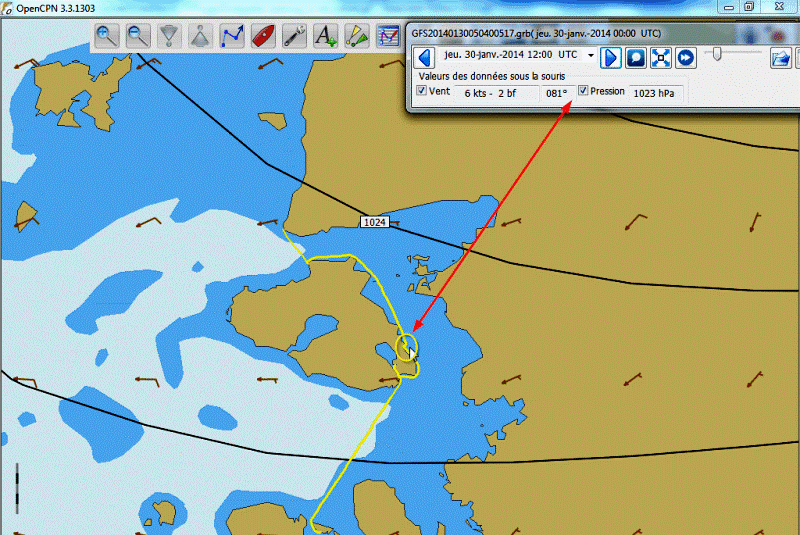
Task: Open a GRIB file with folder icon
Action: pyautogui.click(x=781, y=58)
